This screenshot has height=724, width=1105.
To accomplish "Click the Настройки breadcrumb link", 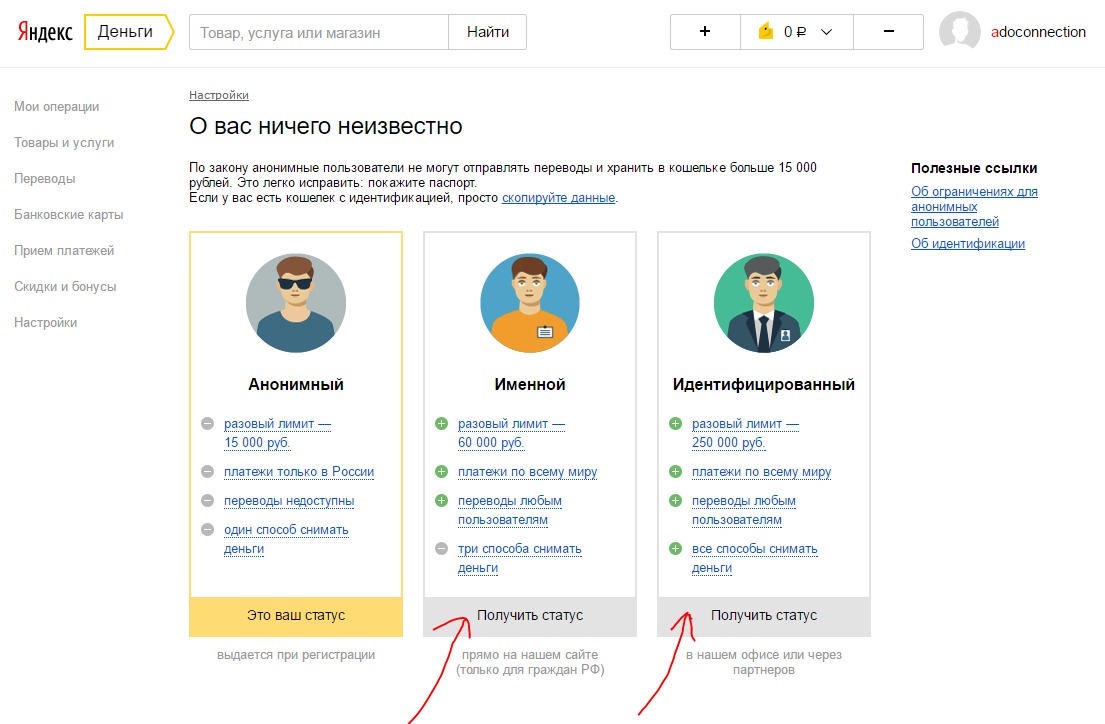I will 218,95.
